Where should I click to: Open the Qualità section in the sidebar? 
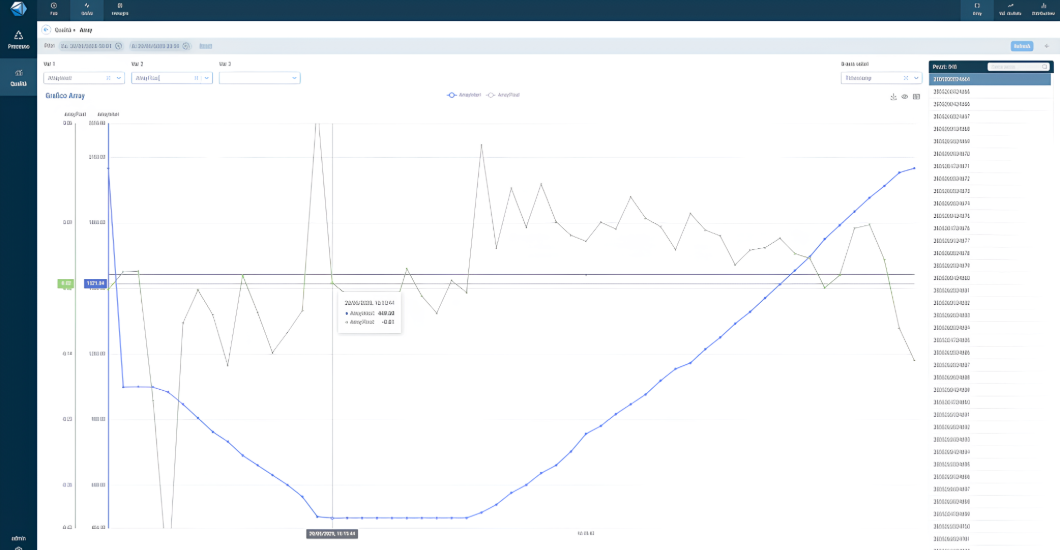click(18, 79)
